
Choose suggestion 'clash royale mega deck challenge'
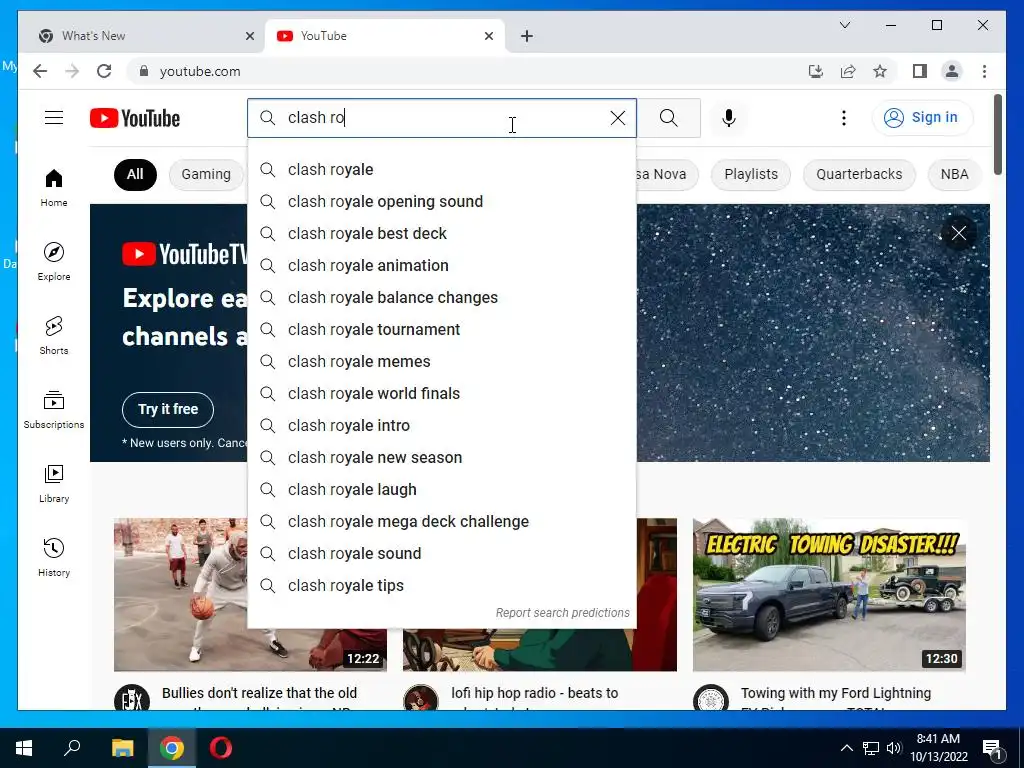441,522
